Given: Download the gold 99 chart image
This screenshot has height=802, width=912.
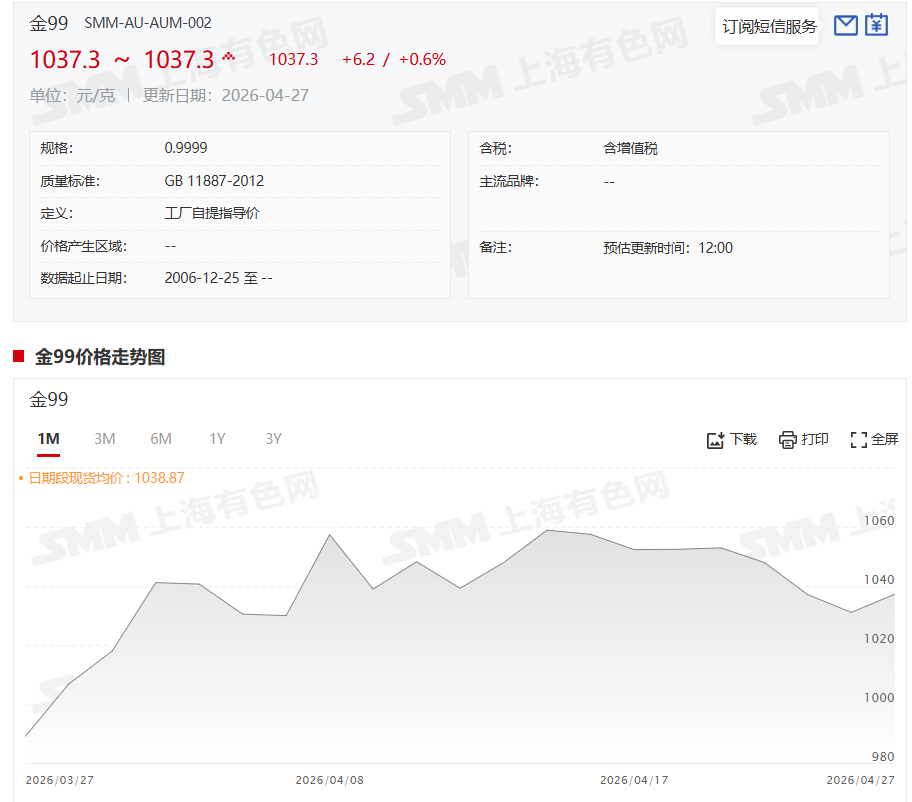Looking at the screenshot, I should (x=732, y=439).
